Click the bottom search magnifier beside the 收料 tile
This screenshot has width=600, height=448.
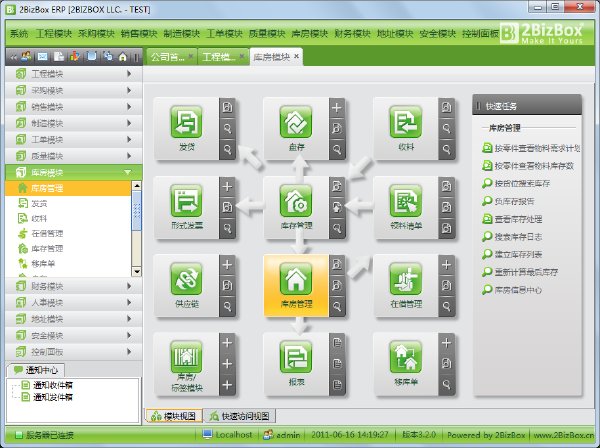pyautogui.click(x=447, y=149)
